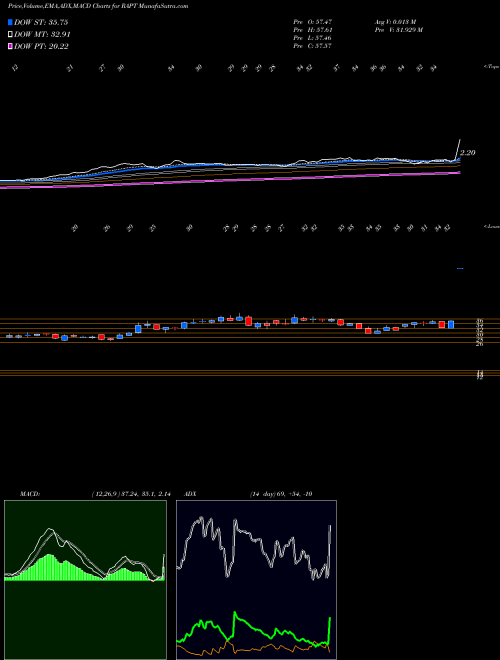Select the 'DOW MT: 32.91' label
The image size is (500, 660).
[x=42, y=35]
